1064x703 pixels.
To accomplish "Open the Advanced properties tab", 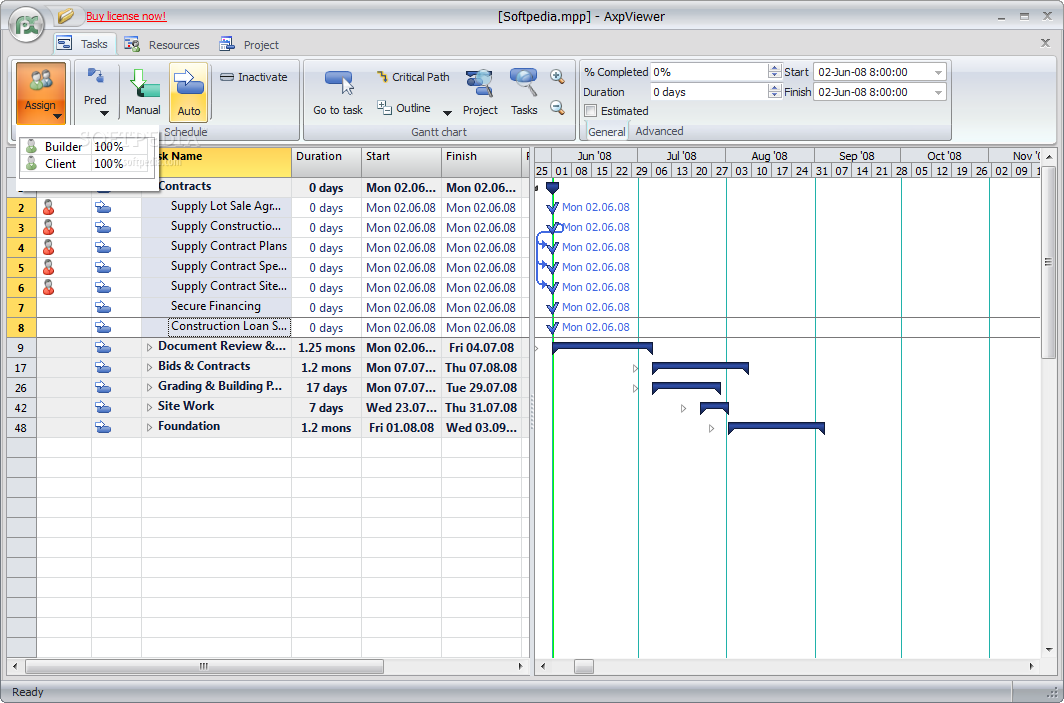I will click(x=659, y=131).
